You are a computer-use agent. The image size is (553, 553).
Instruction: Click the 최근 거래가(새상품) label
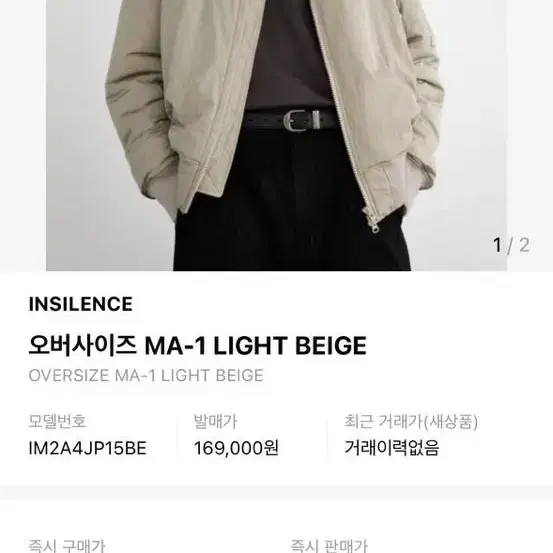411,421
